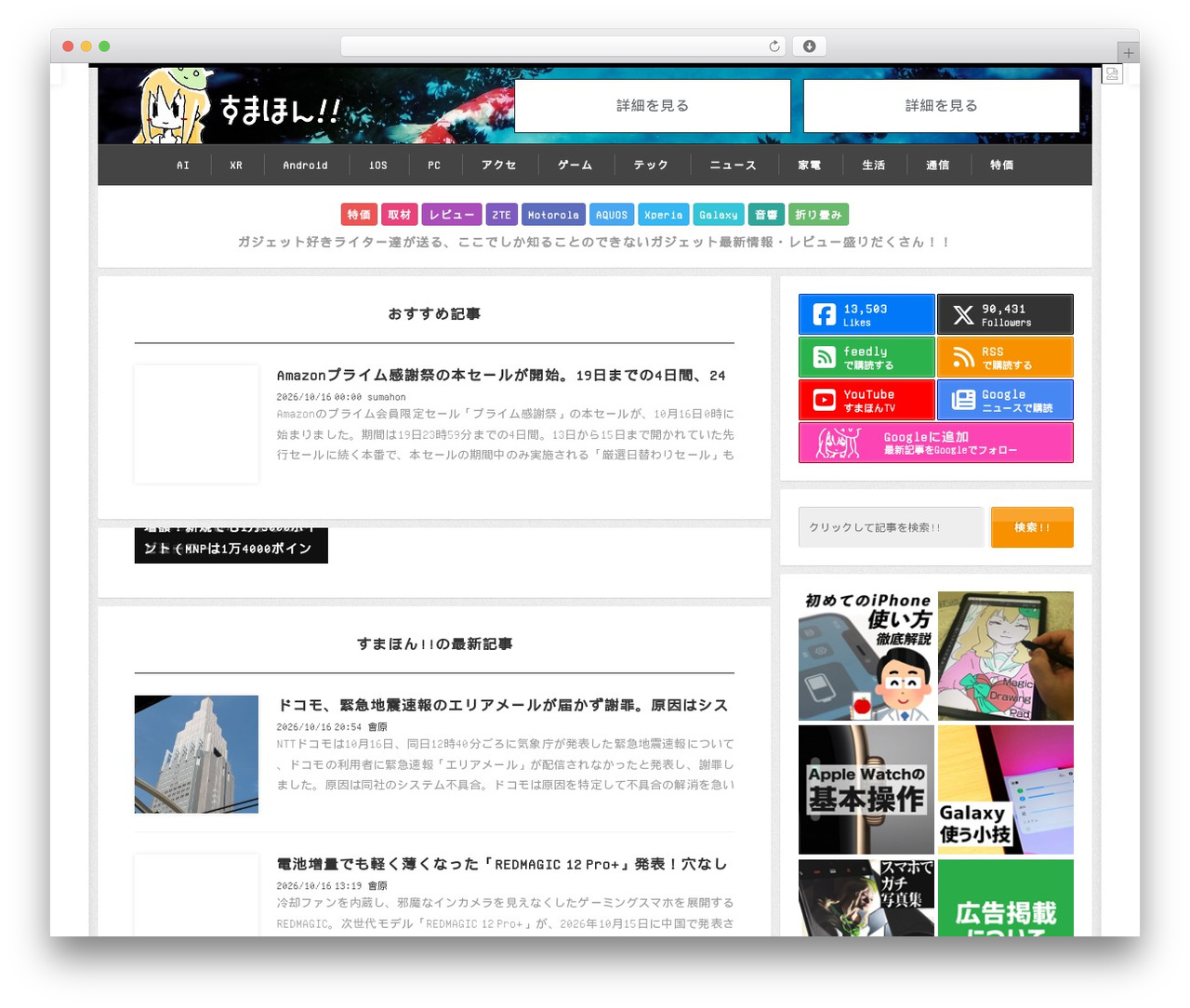Click the orange 検索!! button
Image resolution: width=1190 pixels, height=1008 pixels.
tap(1032, 527)
